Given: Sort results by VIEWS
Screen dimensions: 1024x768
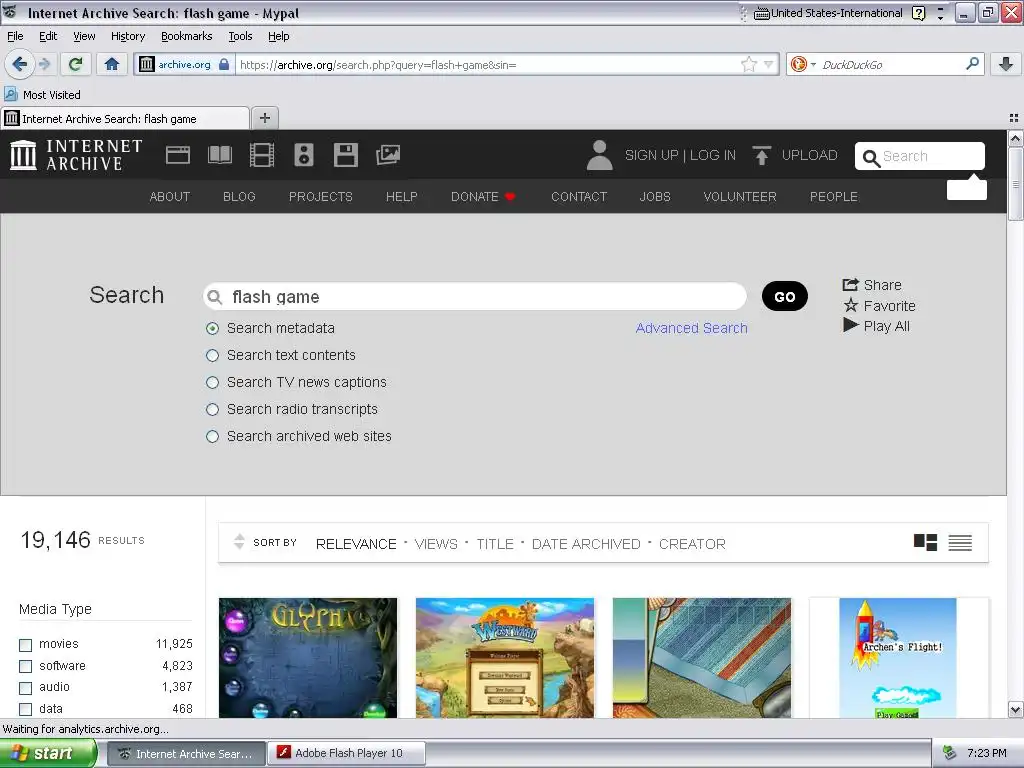Looking at the screenshot, I should pos(436,544).
